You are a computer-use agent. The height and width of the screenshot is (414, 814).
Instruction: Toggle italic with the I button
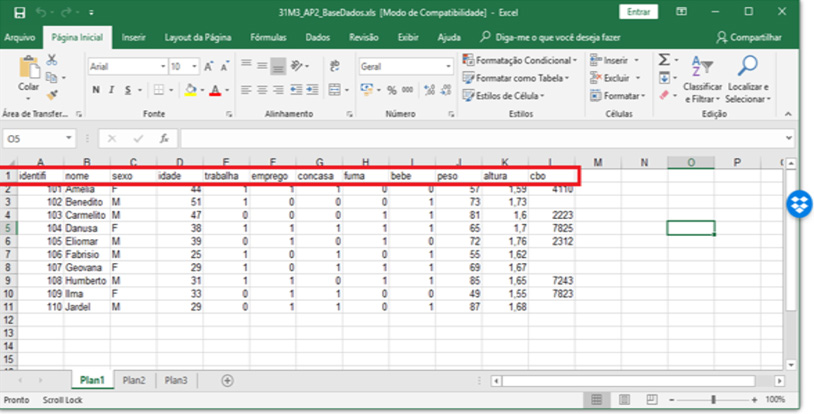pos(111,90)
